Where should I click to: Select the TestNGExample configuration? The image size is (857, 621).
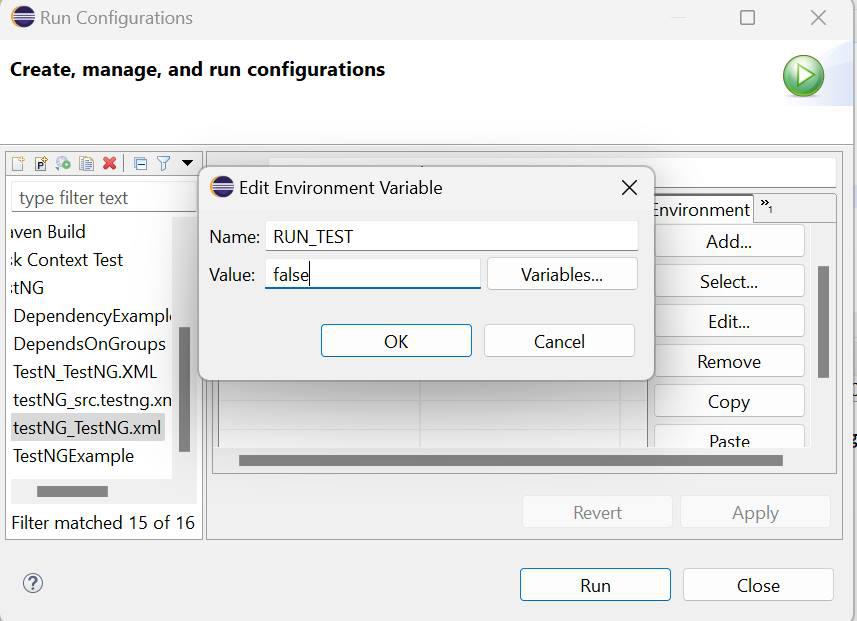[x=73, y=456]
